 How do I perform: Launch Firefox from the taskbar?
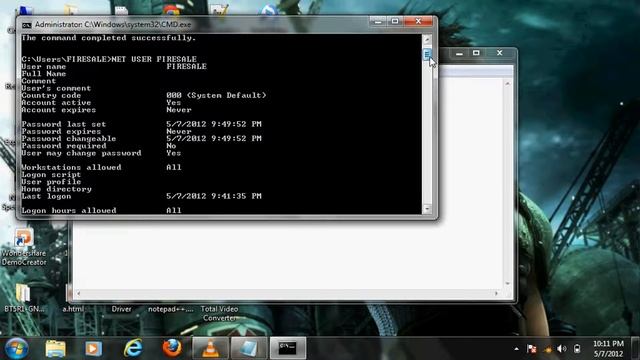tap(172, 348)
